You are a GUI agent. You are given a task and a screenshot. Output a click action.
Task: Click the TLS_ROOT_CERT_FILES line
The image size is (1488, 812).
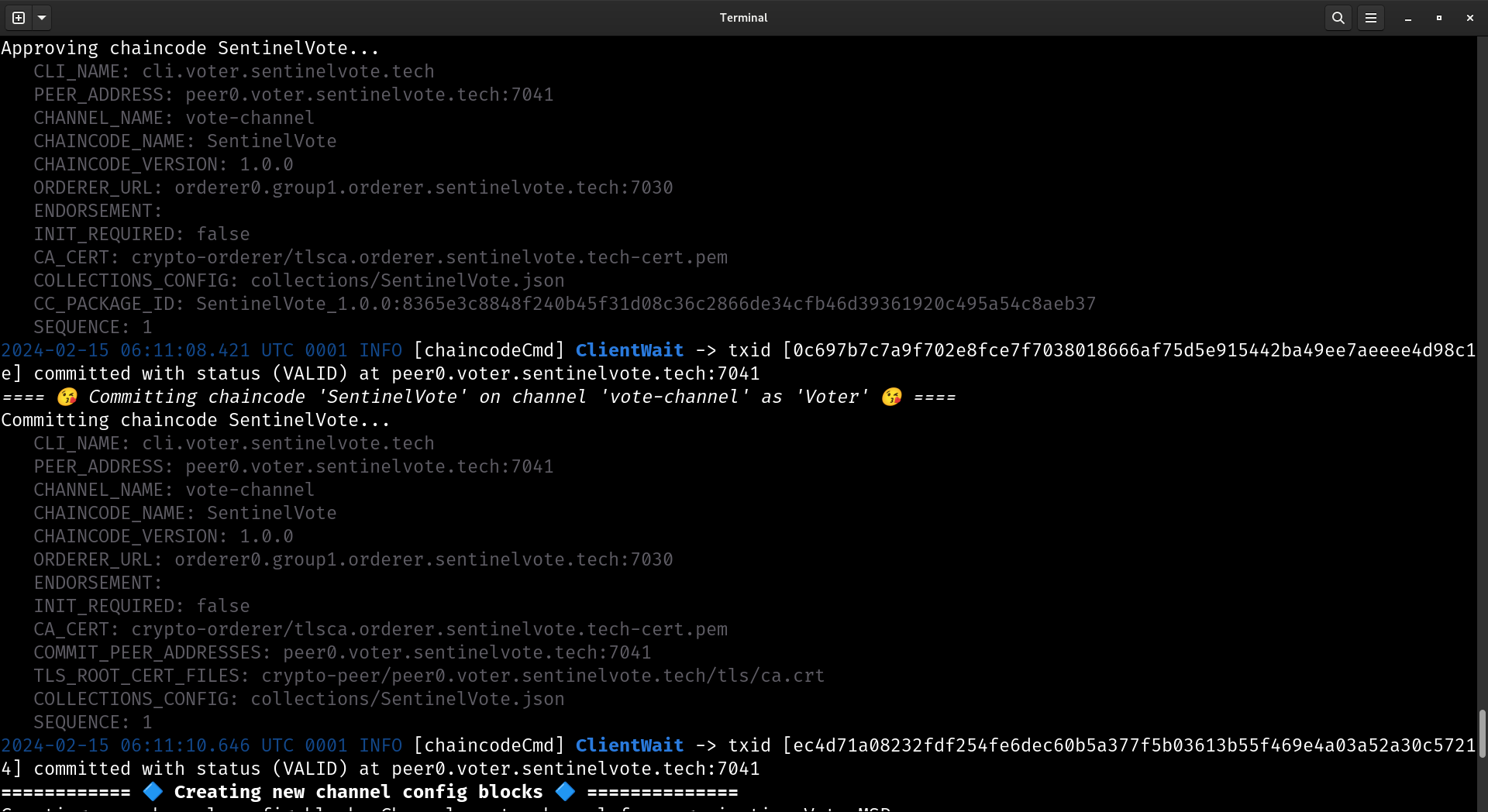pos(429,676)
